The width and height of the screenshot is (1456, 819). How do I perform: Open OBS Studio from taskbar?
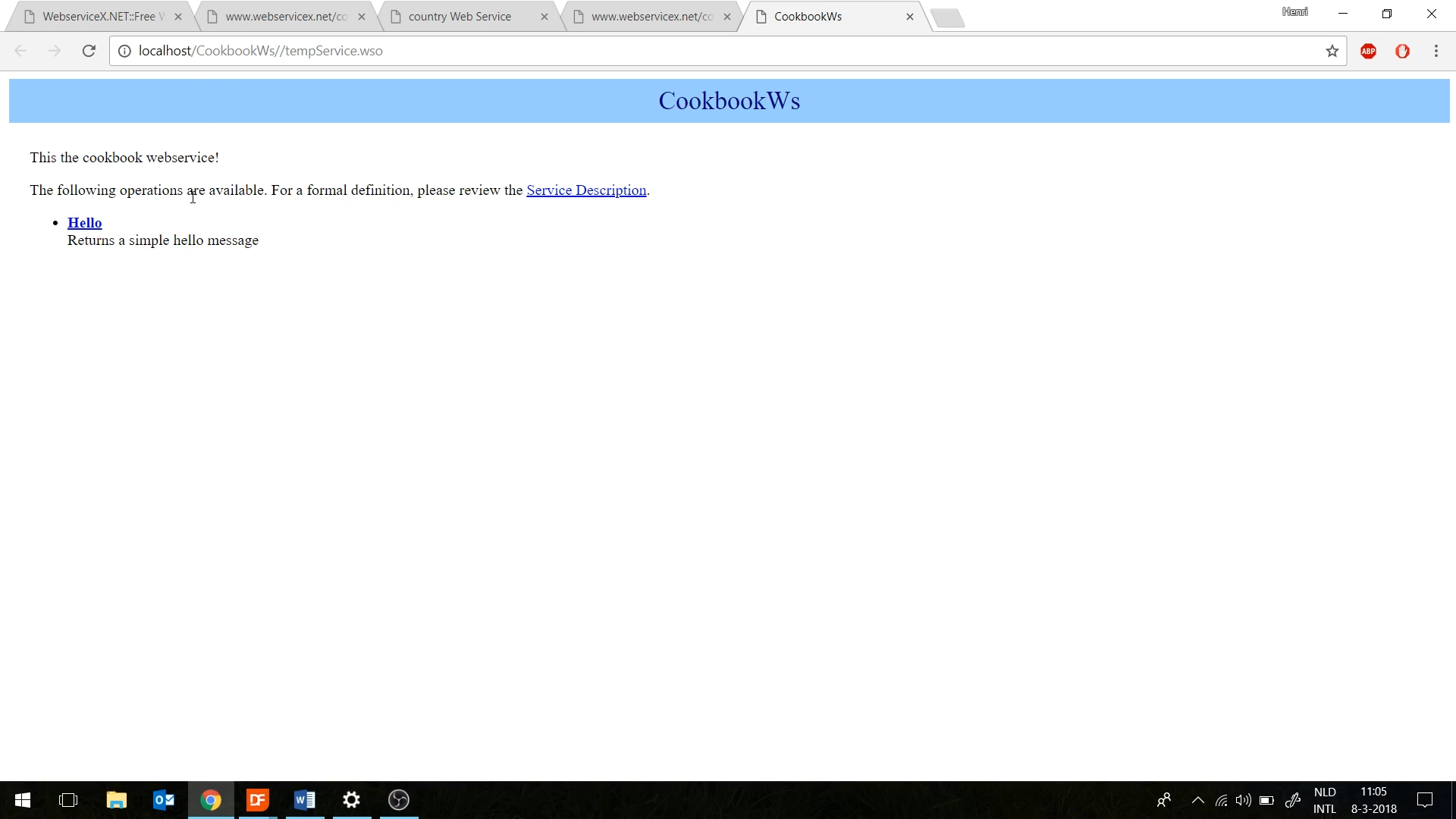point(399,800)
